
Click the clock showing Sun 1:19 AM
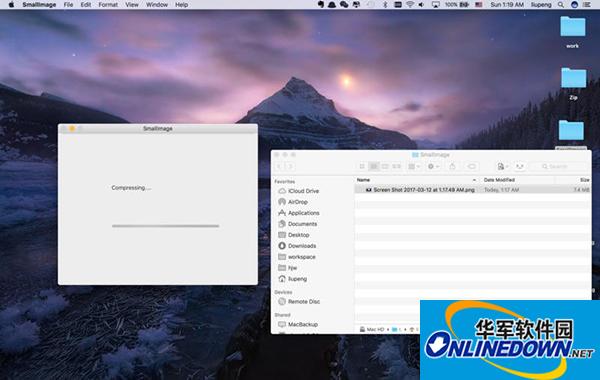pos(507,5)
